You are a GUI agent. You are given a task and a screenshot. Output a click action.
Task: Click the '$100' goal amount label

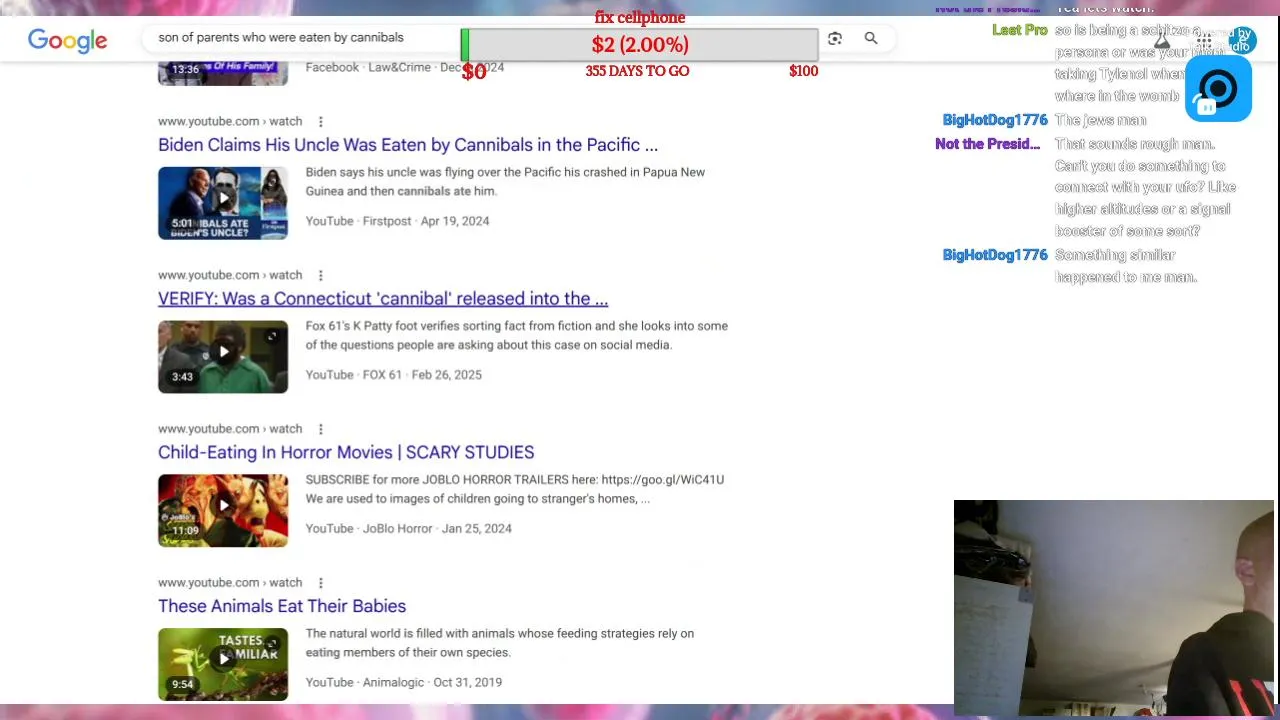coord(803,71)
